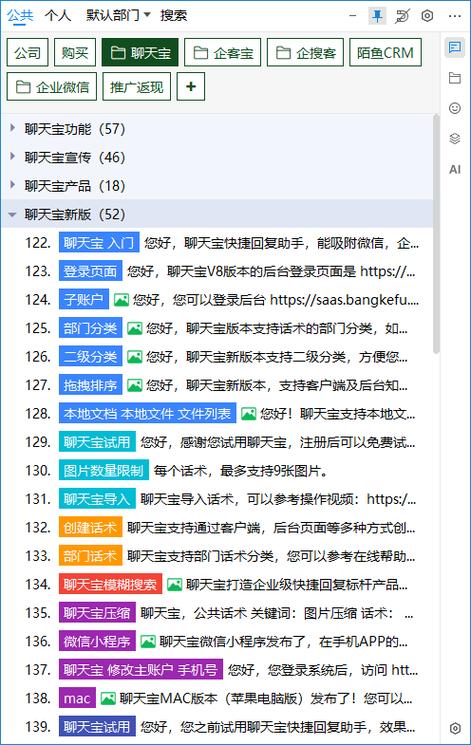The image size is (471, 745).
Task: Open the emoji smiley sidebar icon
Action: tap(455, 108)
